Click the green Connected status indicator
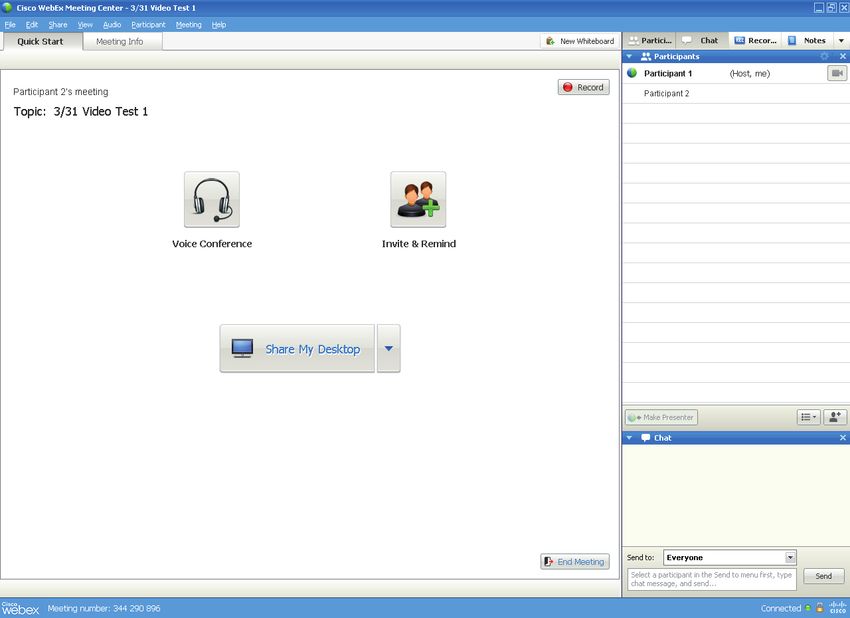The width and height of the screenshot is (850, 618). (x=808, y=608)
